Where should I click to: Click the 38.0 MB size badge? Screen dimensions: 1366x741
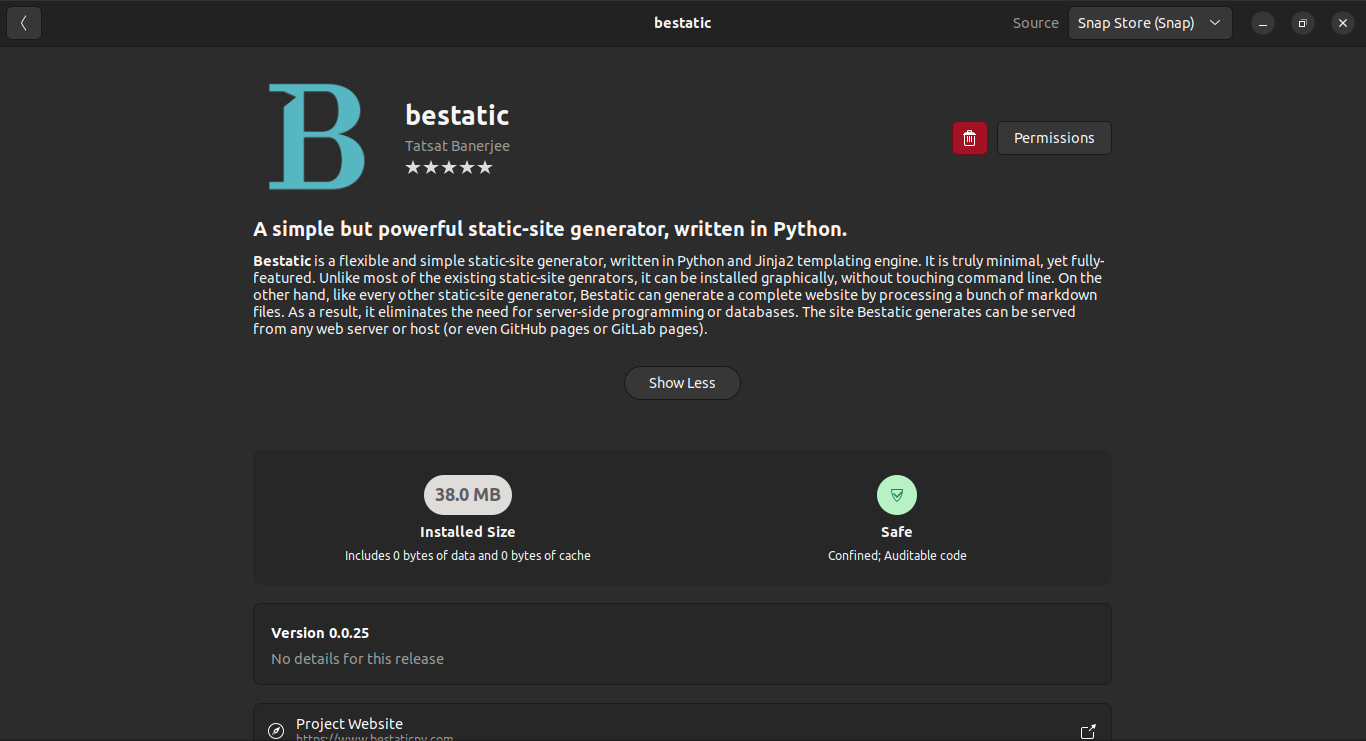(467, 494)
